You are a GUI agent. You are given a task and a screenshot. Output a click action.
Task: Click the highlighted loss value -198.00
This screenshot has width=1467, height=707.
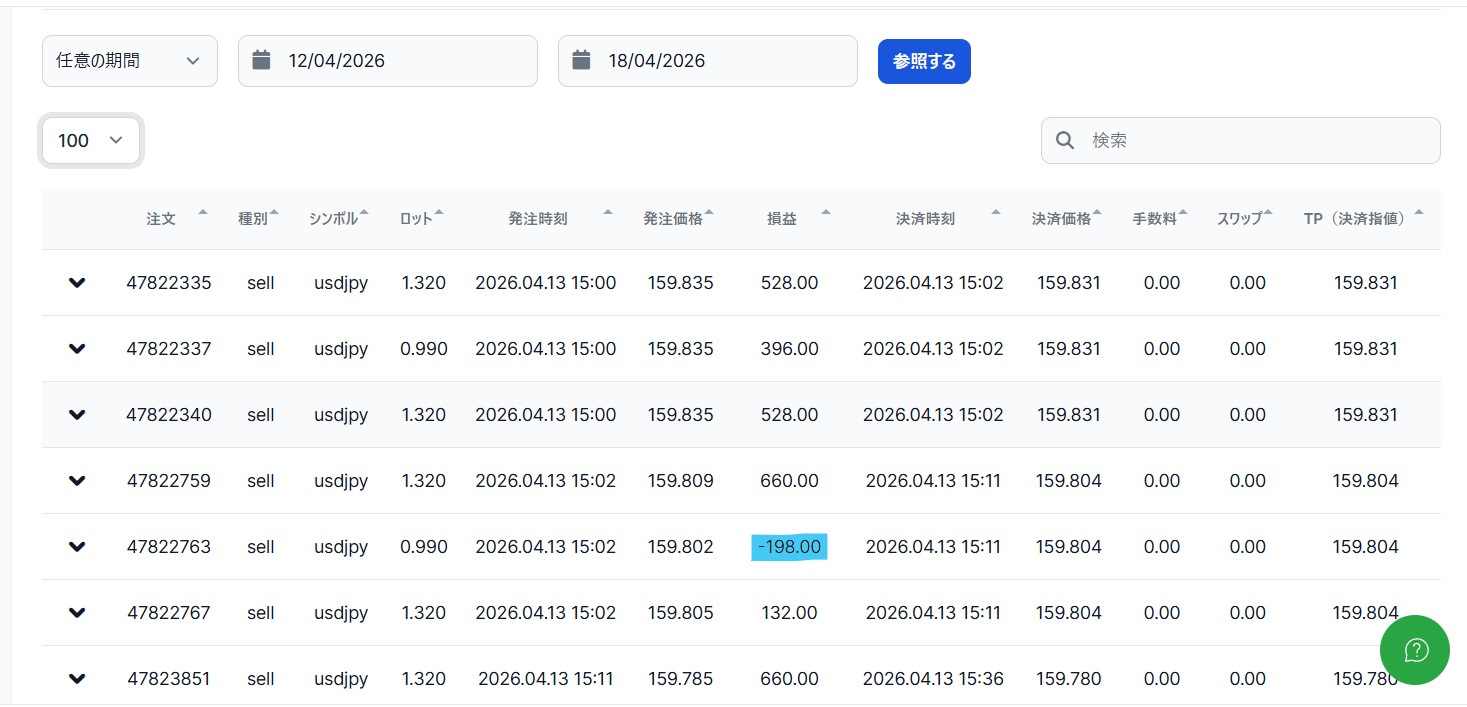click(789, 547)
